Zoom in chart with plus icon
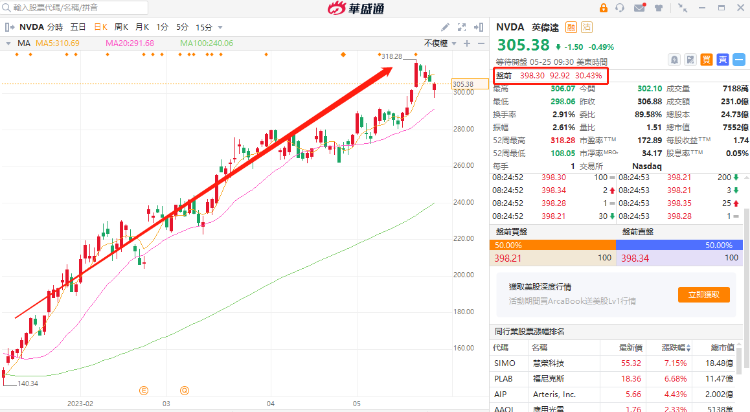750x412 pixels. pyautogui.click(x=467, y=44)
